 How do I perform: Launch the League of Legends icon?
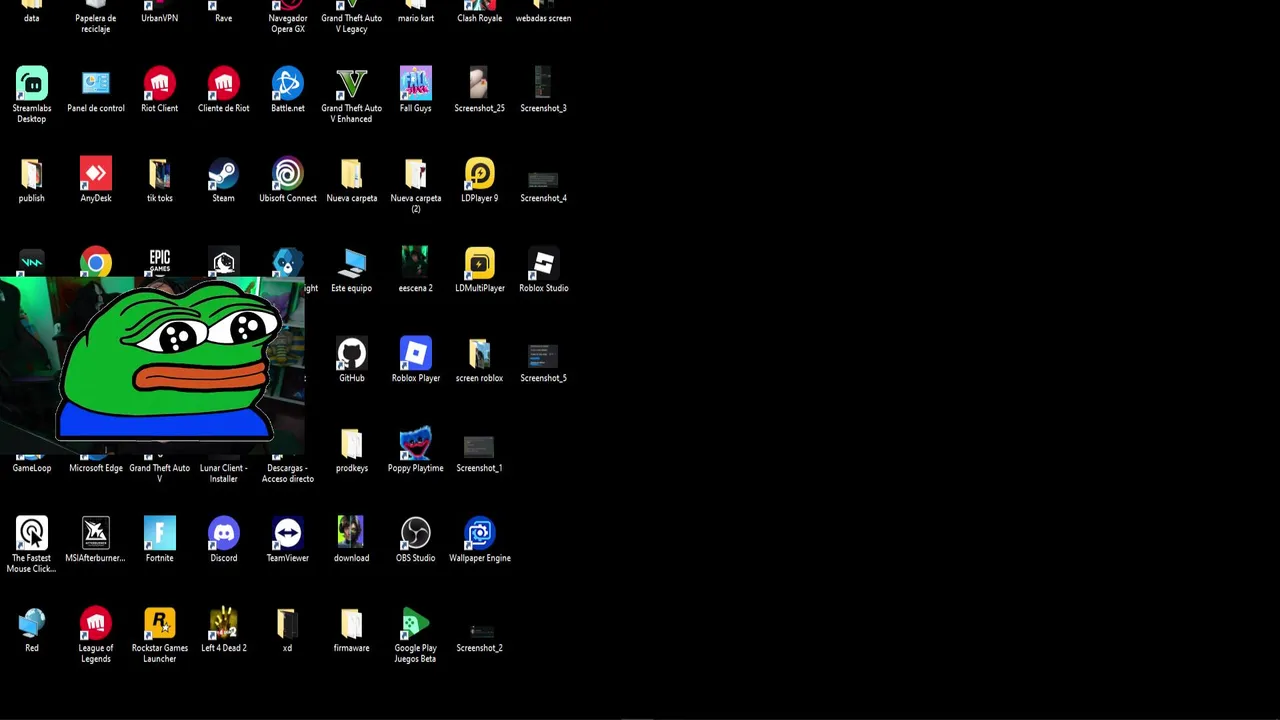coord(96,624)
